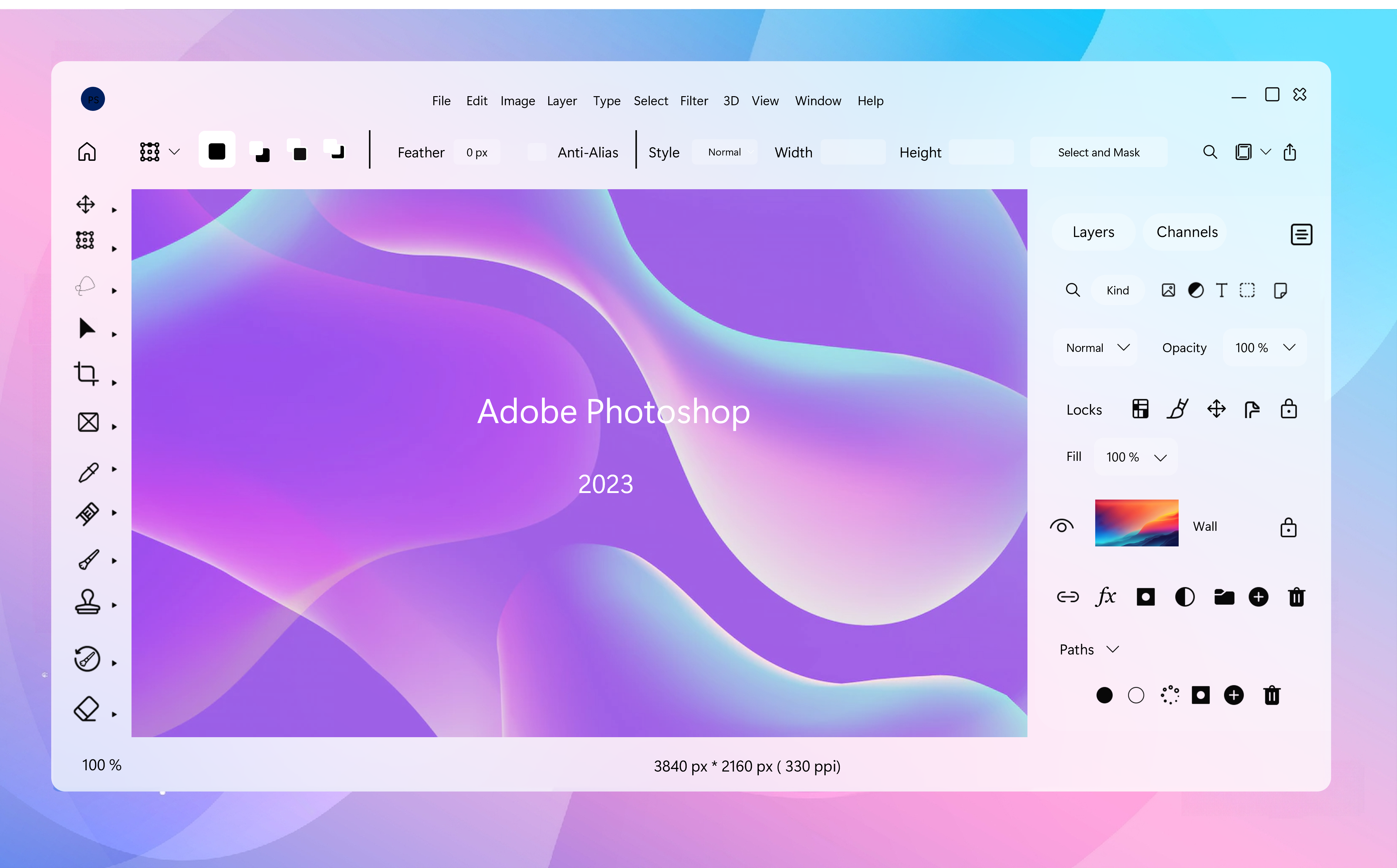Open the Style Normal dropdown
This screenshot has width=1397, height=868.
point(724,152)
